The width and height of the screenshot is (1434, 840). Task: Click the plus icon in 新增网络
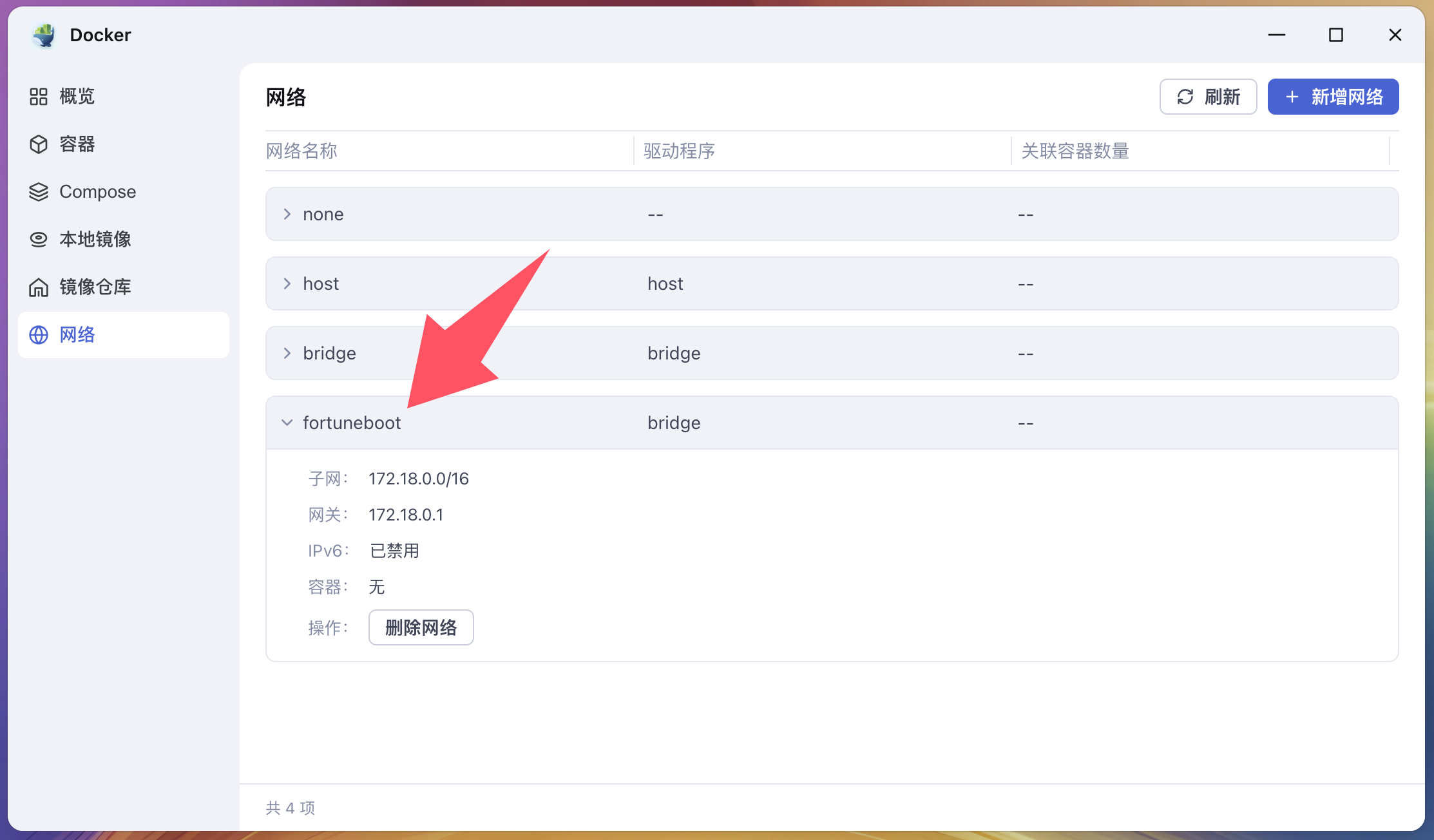pyautogui.click(x=1292, y=97)
